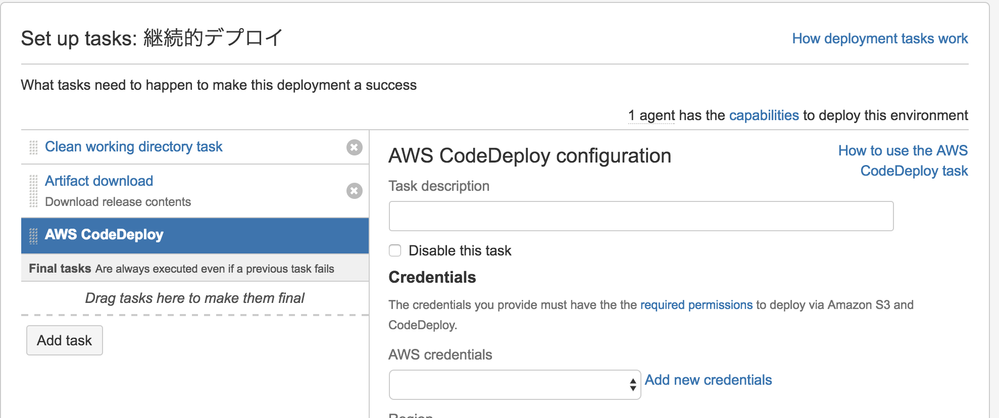Click Add new credentials link
The width and height of the screenshot is (999, 418).
(708, 380)
